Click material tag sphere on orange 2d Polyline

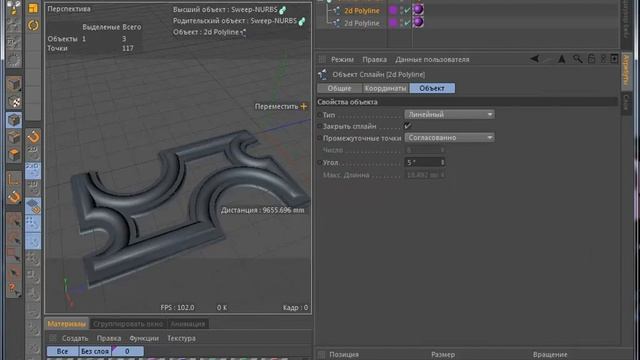tap(418, 10)
